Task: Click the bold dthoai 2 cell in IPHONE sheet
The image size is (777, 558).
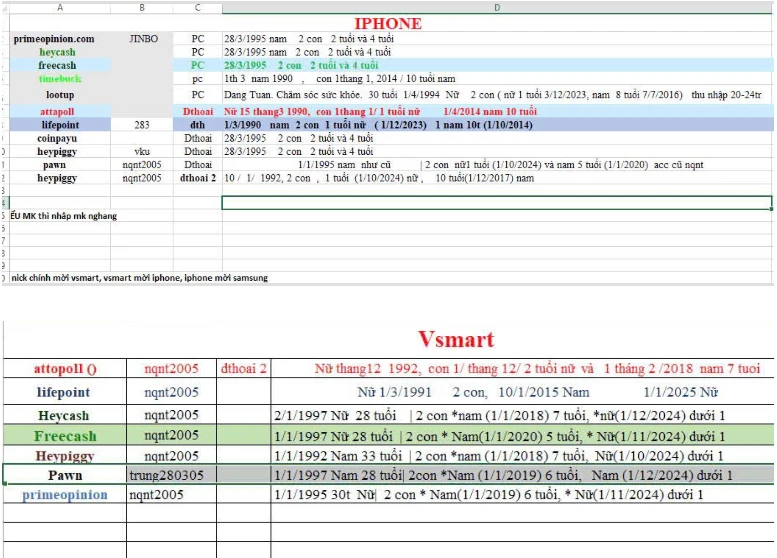Action: pyautogui.click(x=198, y=178)
